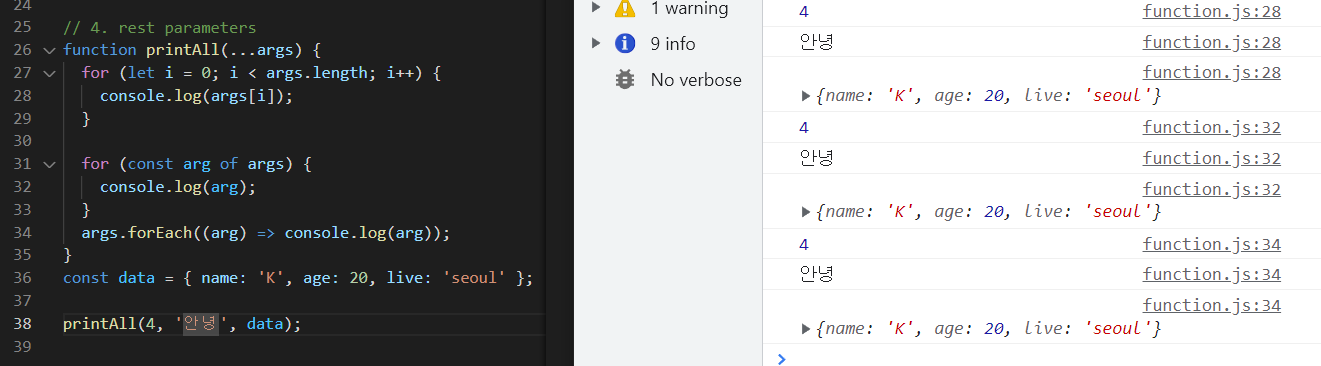This screenshot has height=366, width=1321.
Task: Click line number 37 in the gutter
Action: 23,301
